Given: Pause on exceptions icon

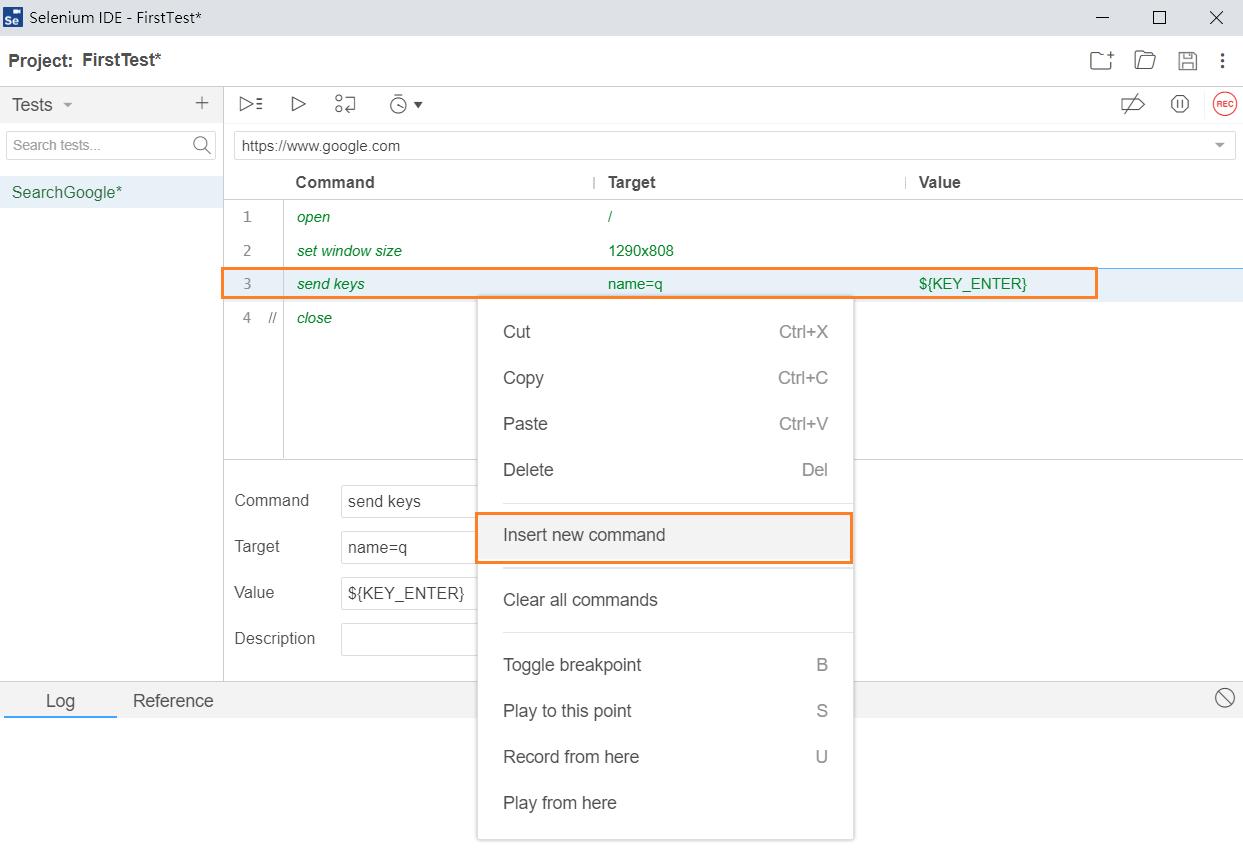Looking at the screenshot, I should pyautogui.click(x=1180, y=104).
